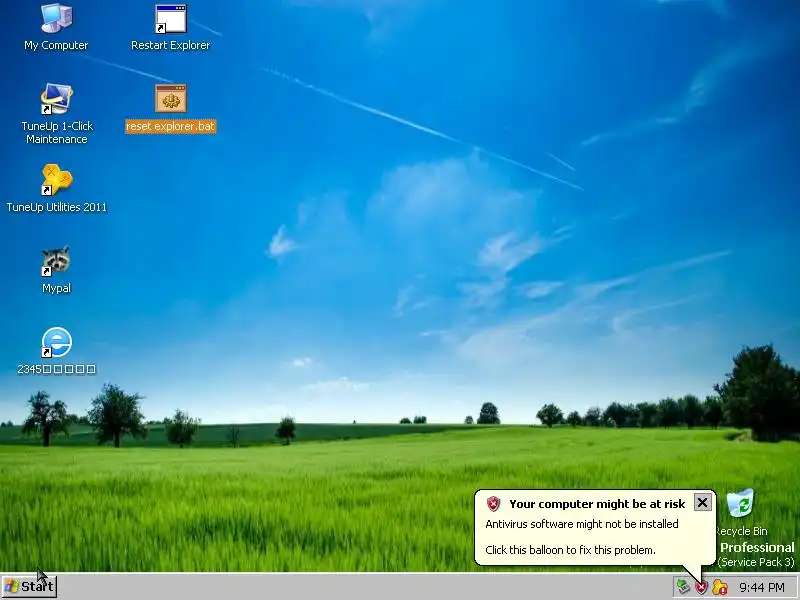
Task: Select the Recycle Bin icon
Action: [740, 503]
